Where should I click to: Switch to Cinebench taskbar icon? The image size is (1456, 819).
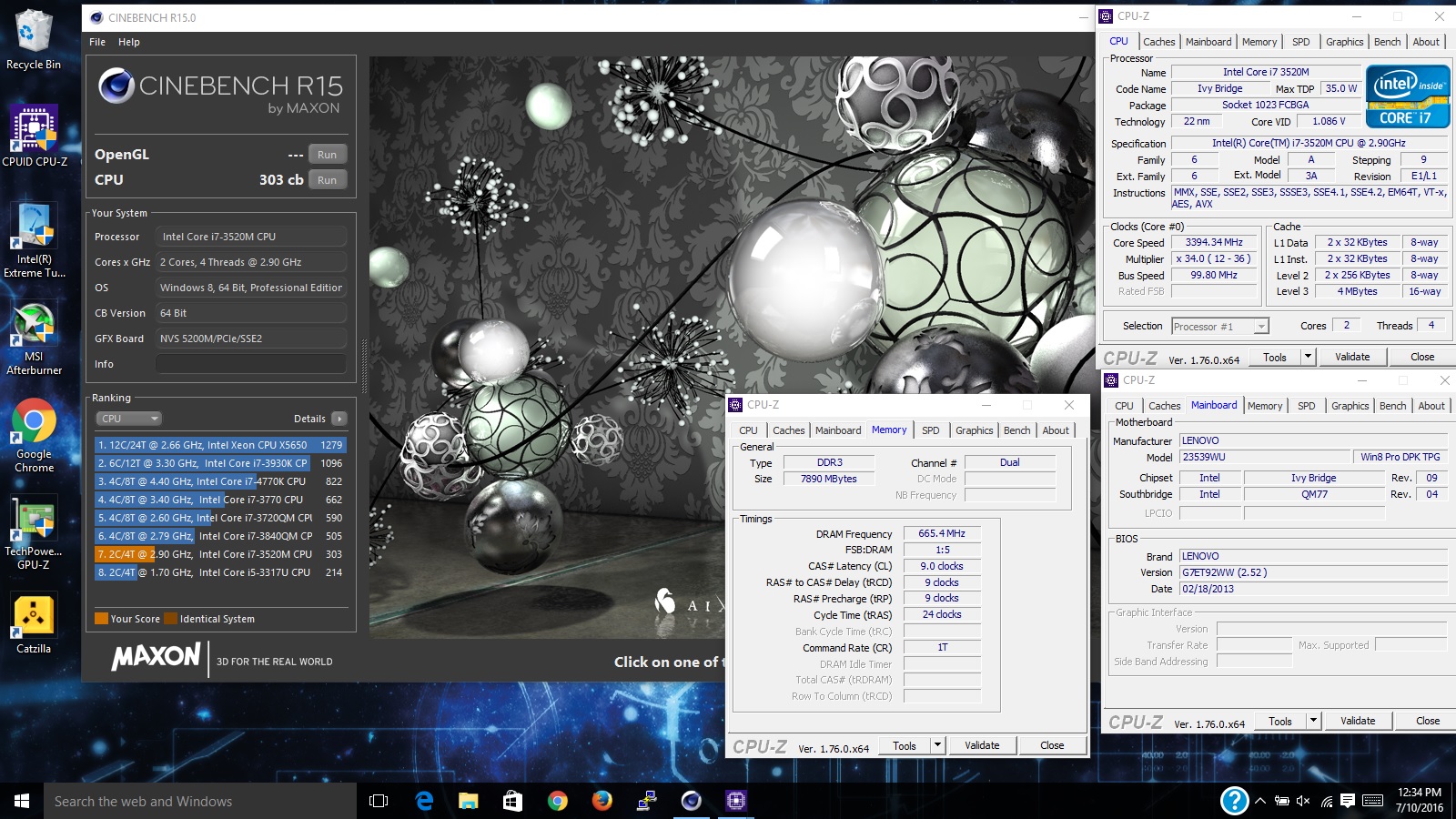692,801
